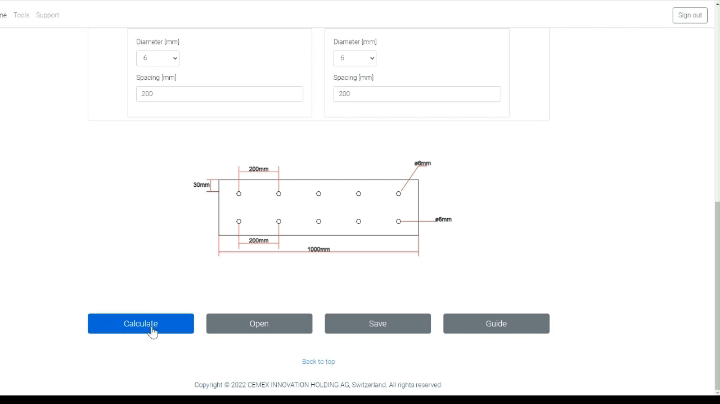Image resolution: width=720 pixels, height=404 pixels.
Task: Click the top-left rebar circle in diagram
Action: pos(238,193)
